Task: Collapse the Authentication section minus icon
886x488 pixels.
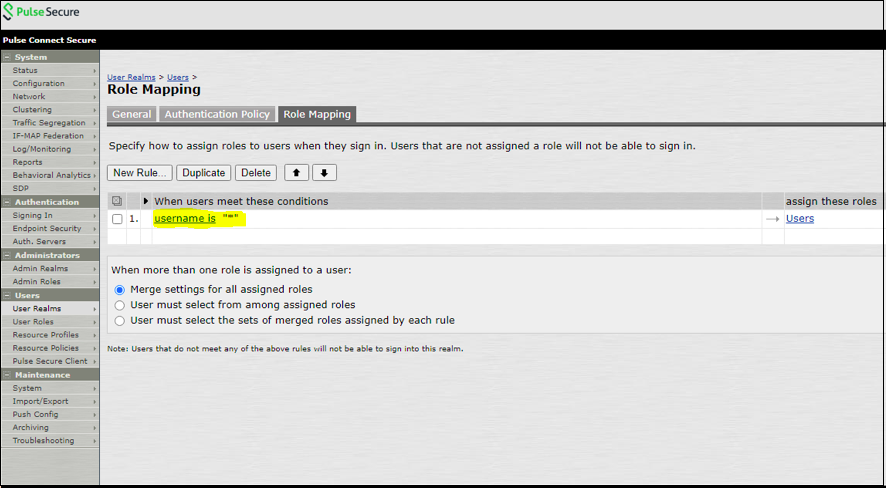Action: [x=7, y=202]
